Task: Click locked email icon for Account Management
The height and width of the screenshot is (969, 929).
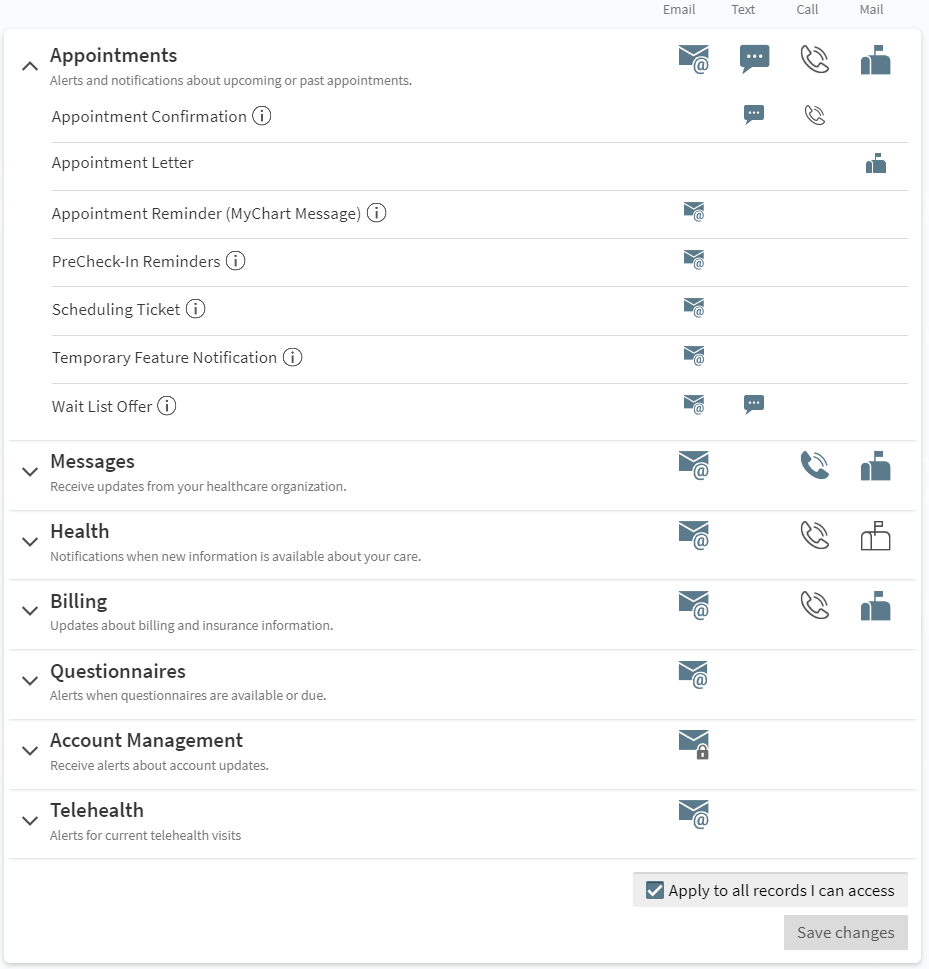Action: pyautogui.click(x=693, y=744)
